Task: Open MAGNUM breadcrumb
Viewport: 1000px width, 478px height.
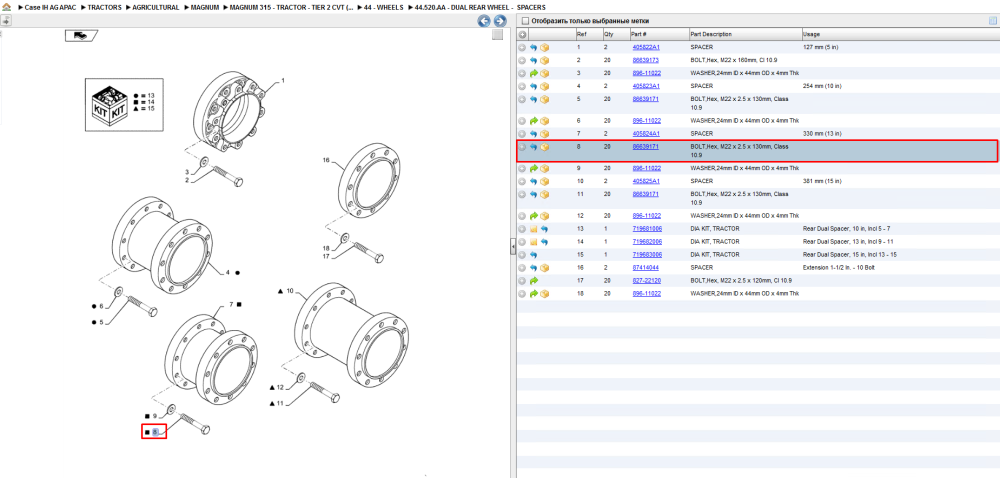Action: click(x=205, y=7)
